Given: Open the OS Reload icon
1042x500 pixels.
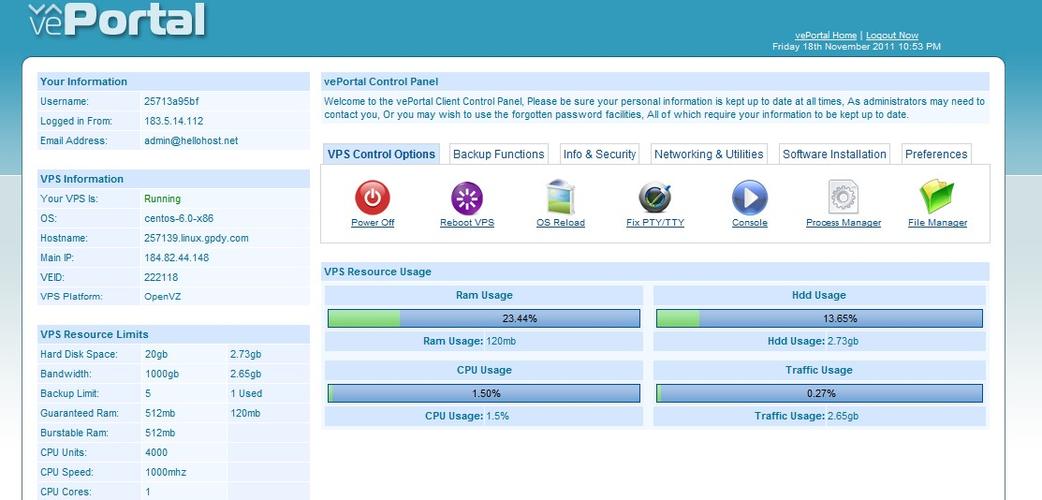Looking at the screenshot, I should tap(560, 197).
